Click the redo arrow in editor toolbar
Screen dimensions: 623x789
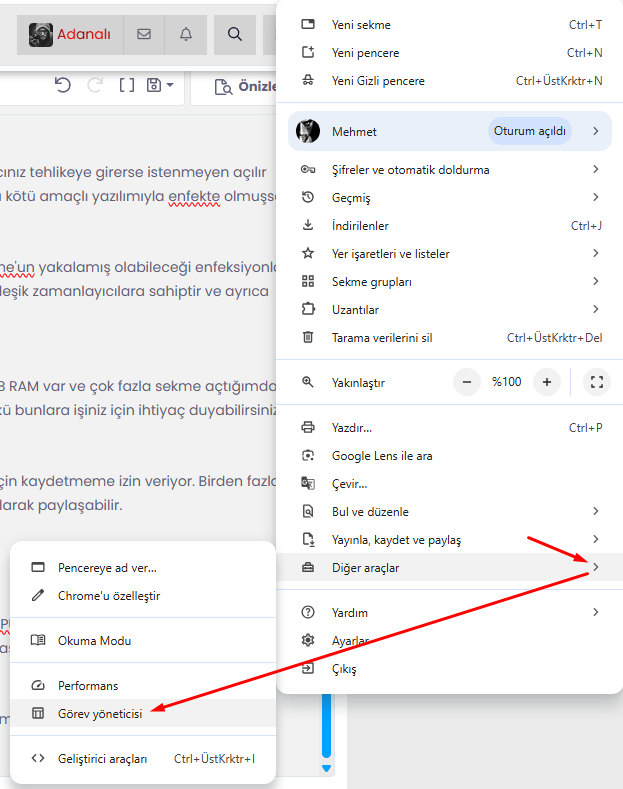point(94,86)
